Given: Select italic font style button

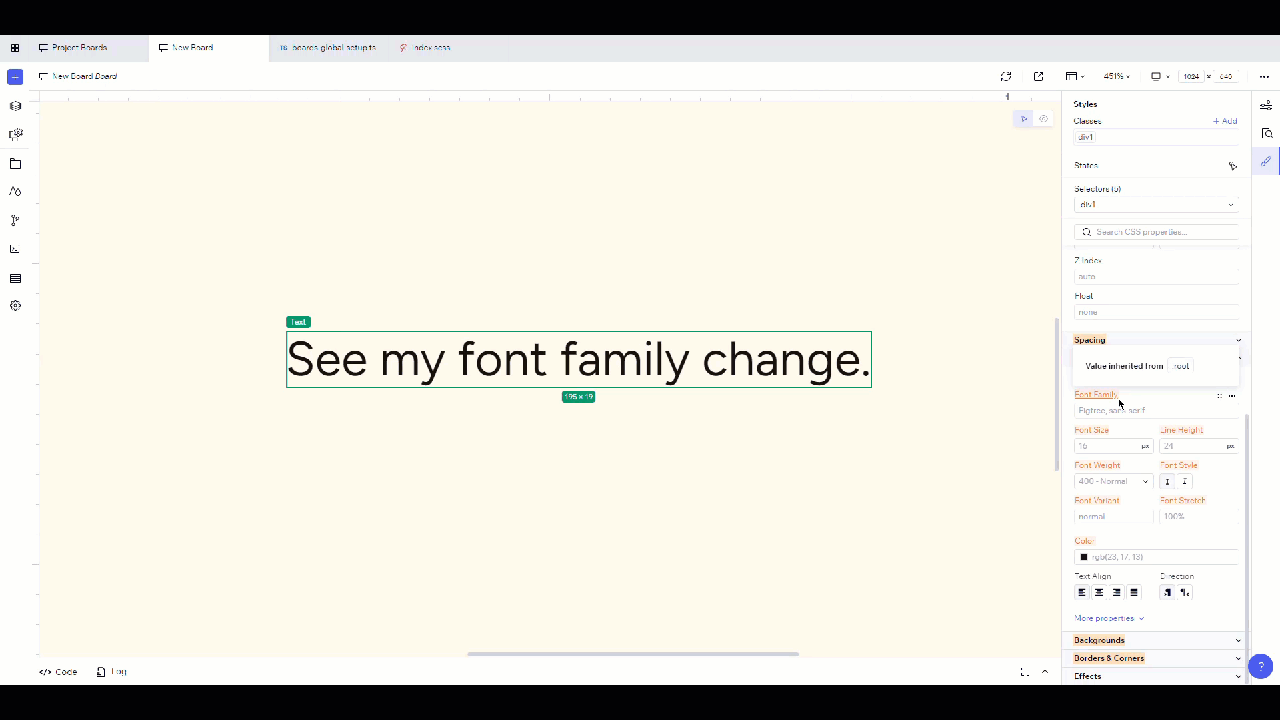Looking at the screenshot, I should click(x=1185, y=481).
